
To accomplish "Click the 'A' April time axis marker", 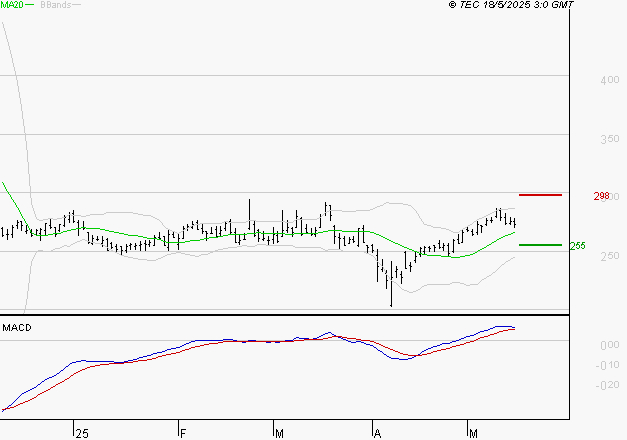I will [x=378, y=432].
